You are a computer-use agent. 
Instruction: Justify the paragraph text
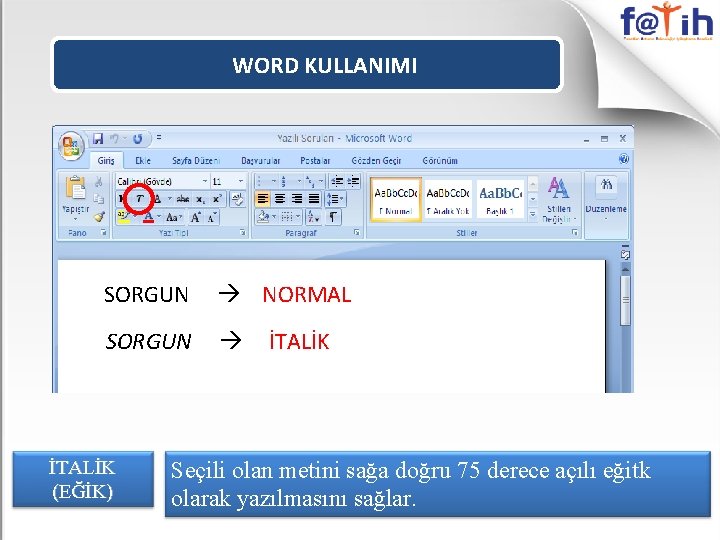(314, 199)
